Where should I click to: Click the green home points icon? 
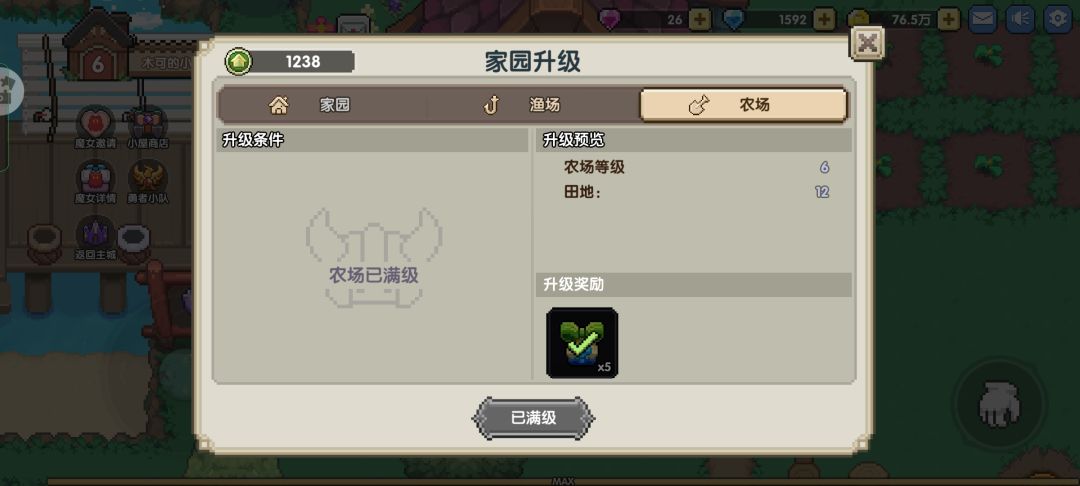click(238, 61)
